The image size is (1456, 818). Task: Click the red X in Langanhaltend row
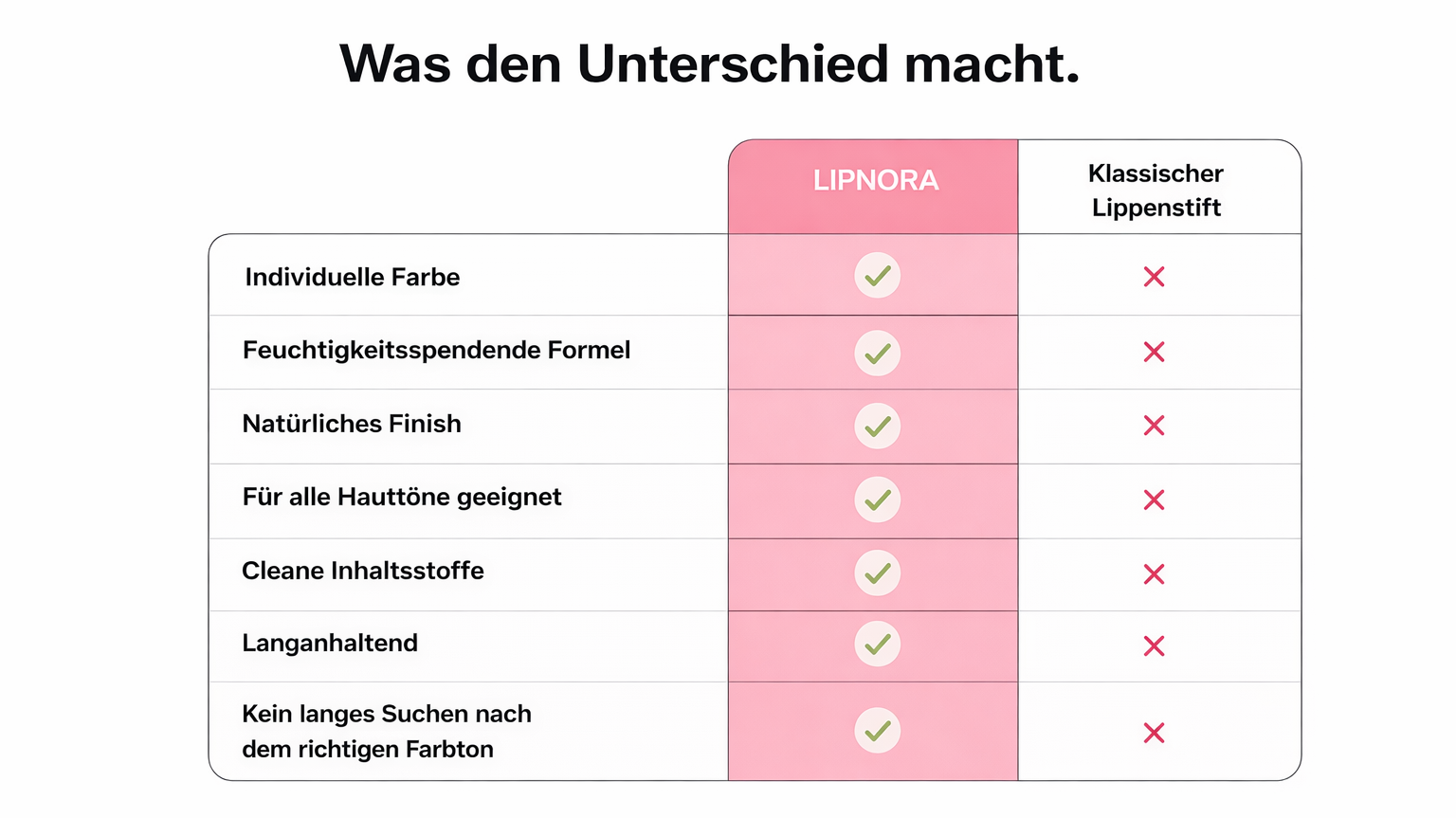tap(1154, 645)
